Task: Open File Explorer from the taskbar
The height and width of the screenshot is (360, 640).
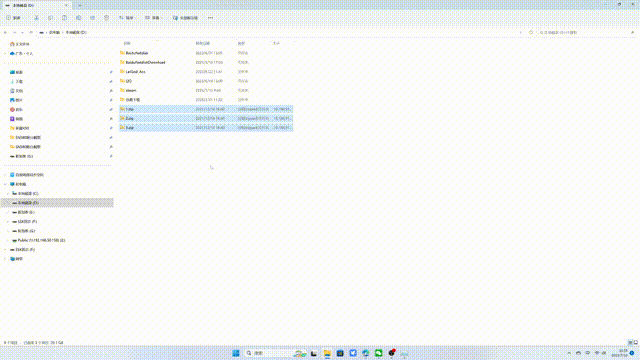Action: (327, 353)
